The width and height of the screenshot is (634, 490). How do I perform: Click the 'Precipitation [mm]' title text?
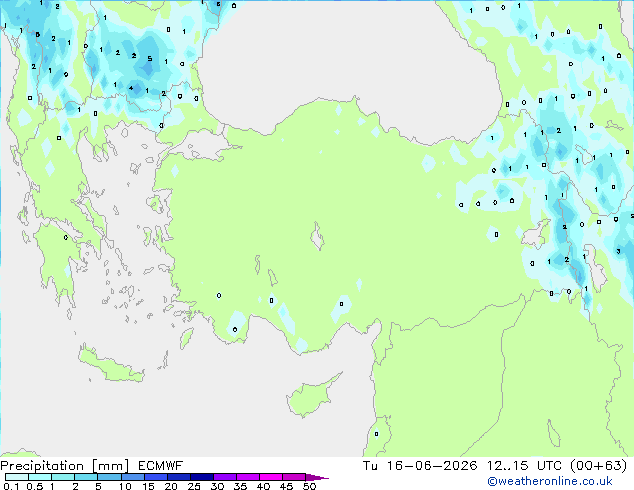[x=65, y=466]
